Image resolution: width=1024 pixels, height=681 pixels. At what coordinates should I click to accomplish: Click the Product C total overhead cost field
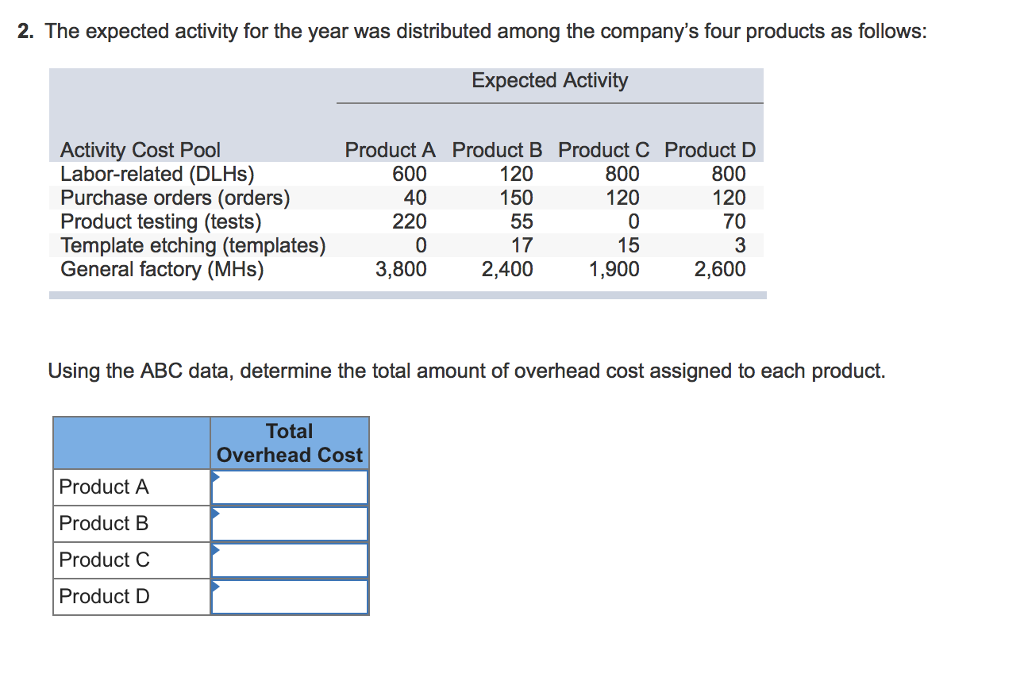pyautogui.click(x=290, y=561)
